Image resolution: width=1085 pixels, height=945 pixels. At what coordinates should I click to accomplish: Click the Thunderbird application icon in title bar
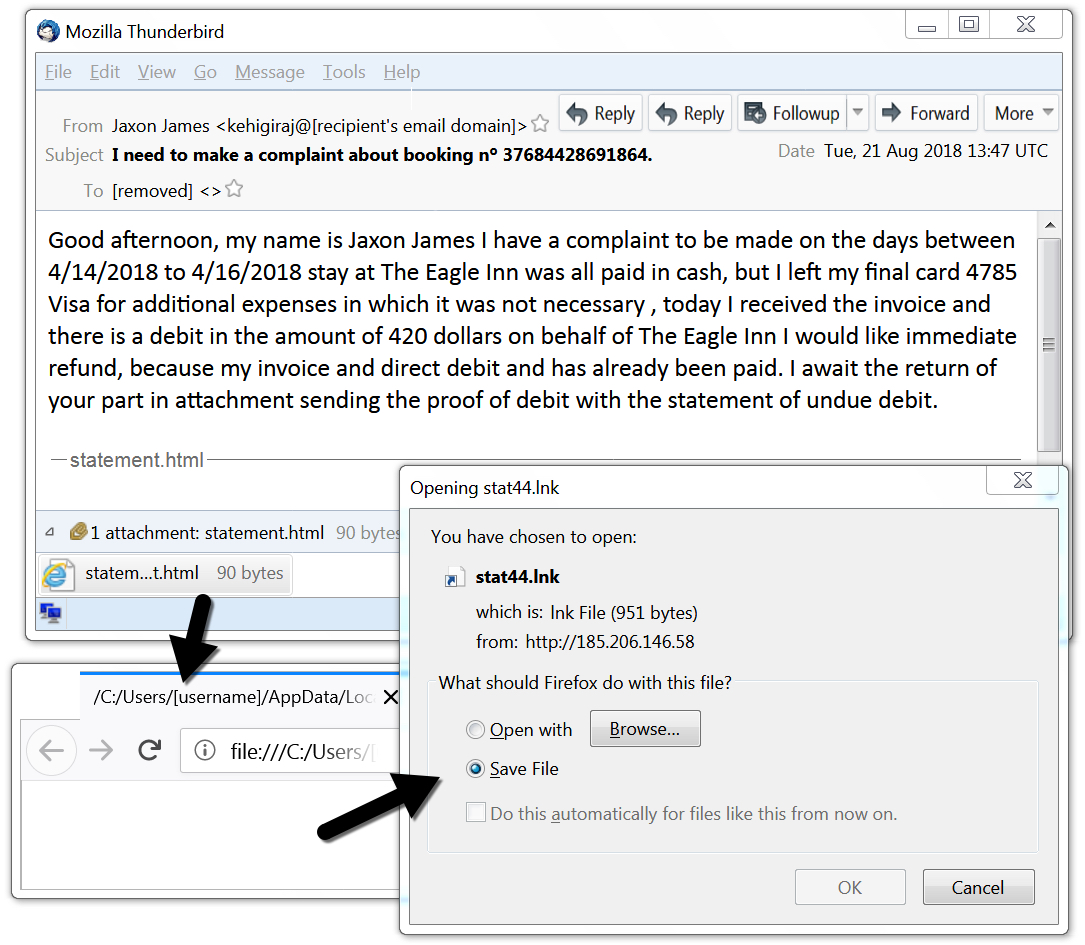coord(48,31)
